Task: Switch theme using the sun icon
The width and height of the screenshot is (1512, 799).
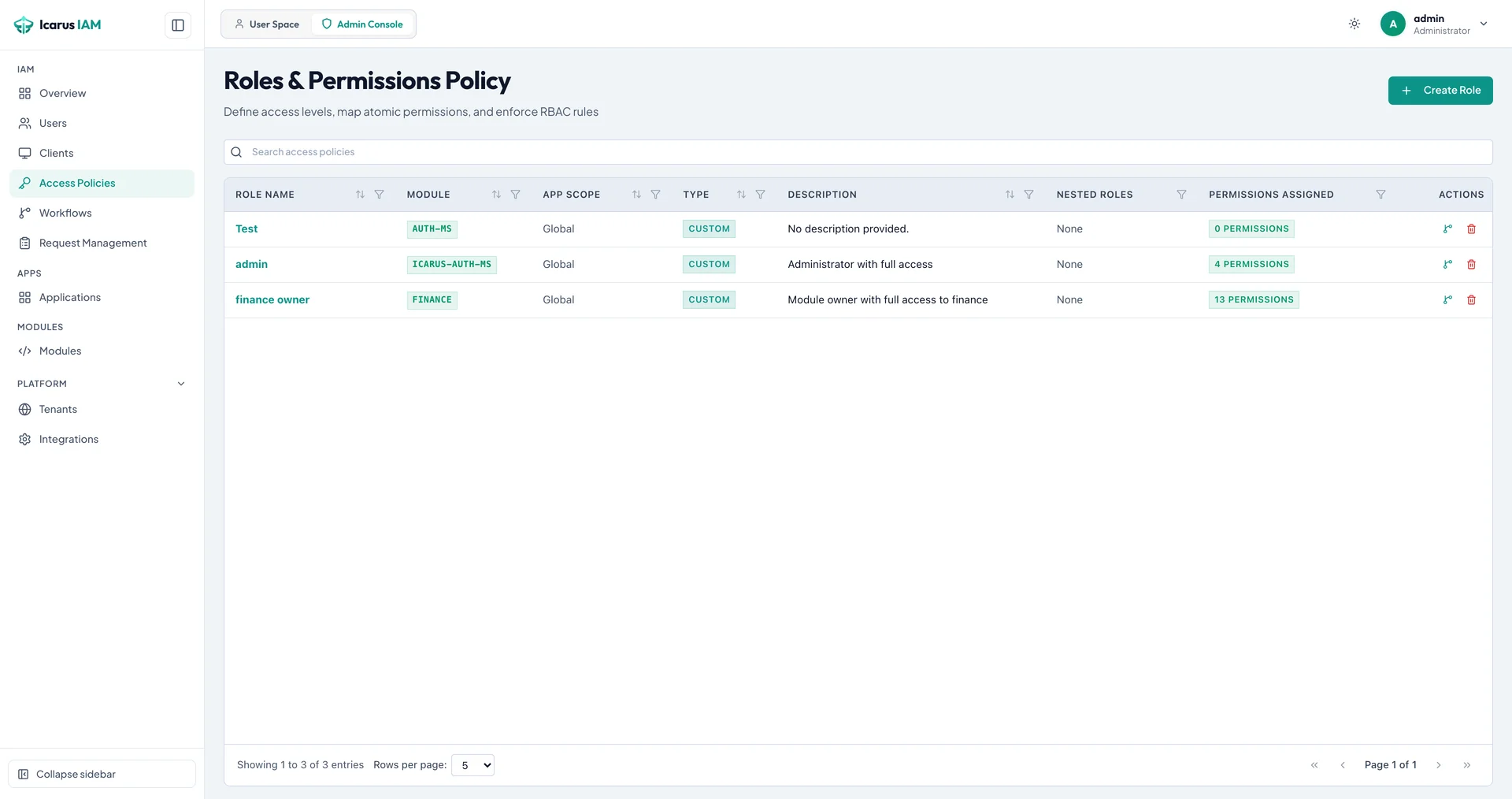Action: click(1354, 24)
